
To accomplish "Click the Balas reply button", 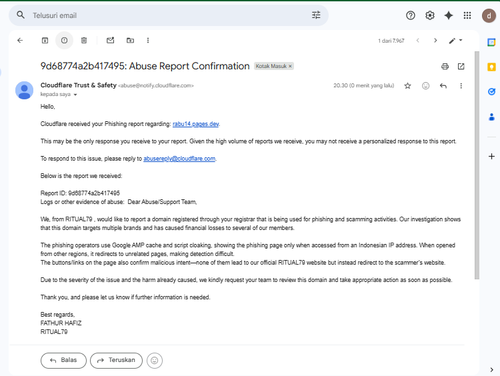I will (x=63, y=360).
